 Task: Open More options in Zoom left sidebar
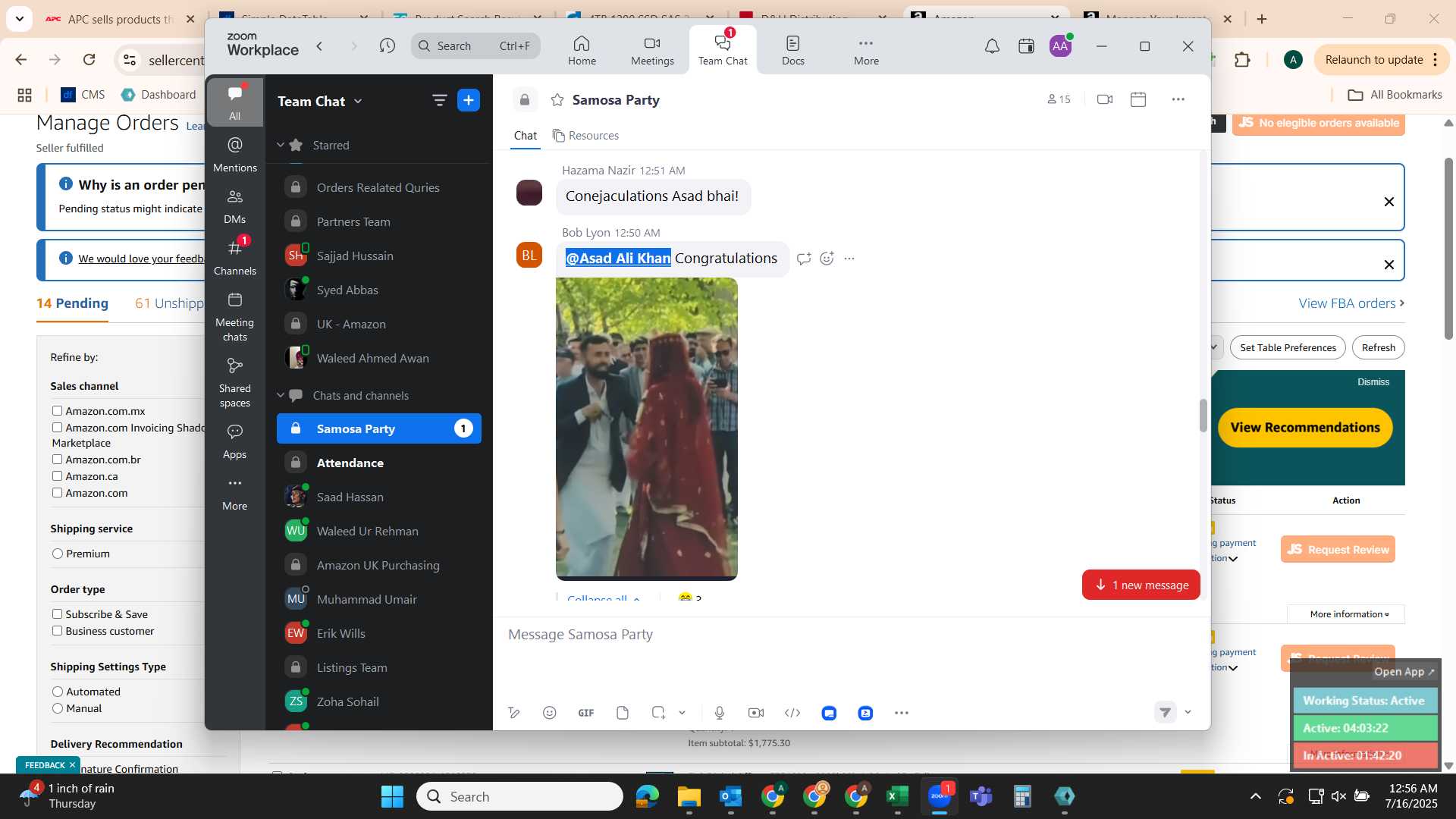coord(235,493)
